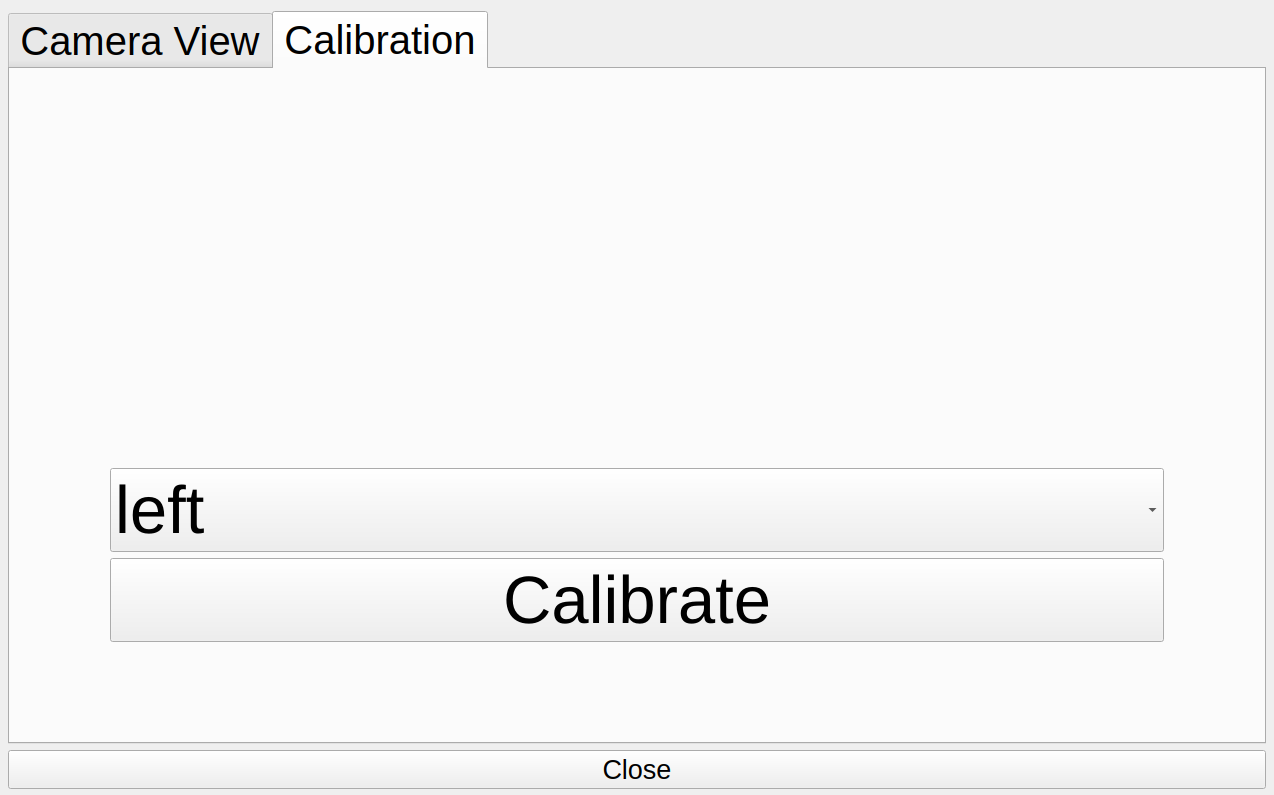Select the Close control beneath the panel
Screen dimensions: 1274x795
(x=637, y=770)
